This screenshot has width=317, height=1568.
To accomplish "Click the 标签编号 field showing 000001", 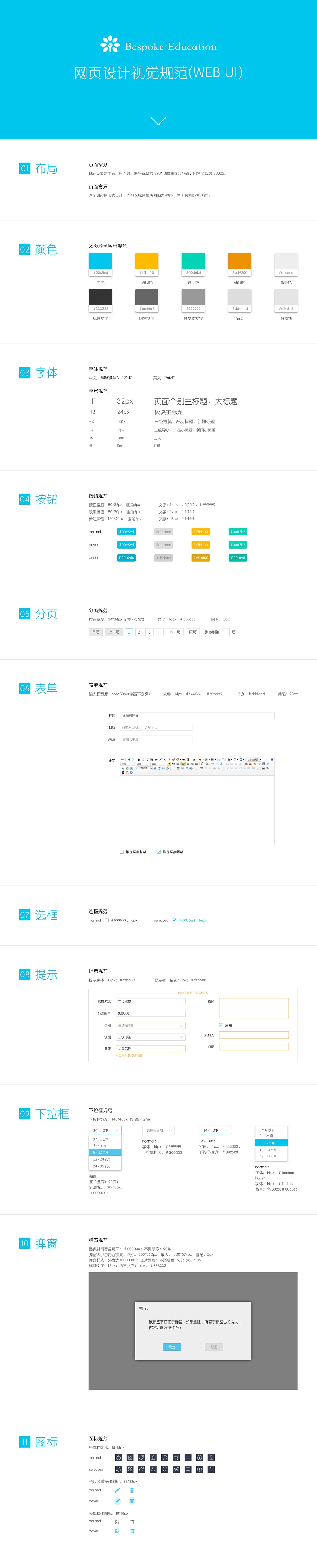I will pos(151,1013).
